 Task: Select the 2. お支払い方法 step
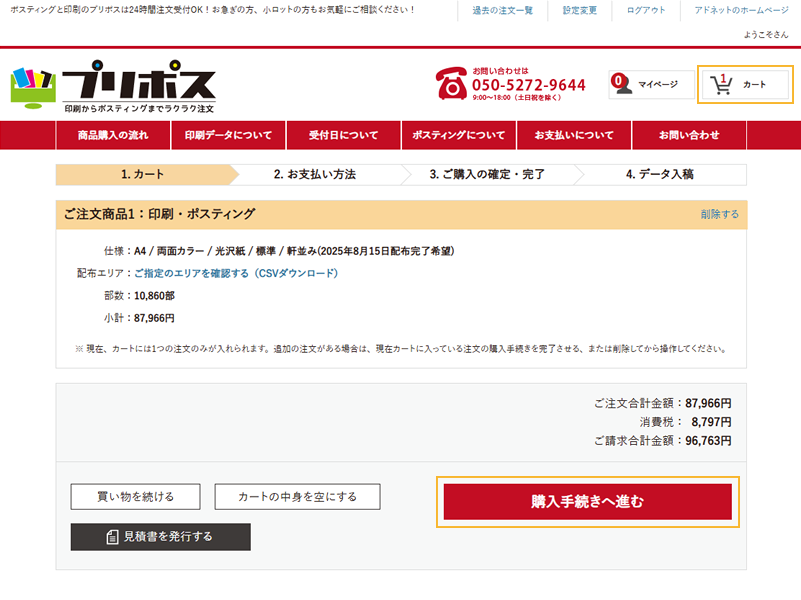tap(315, 174)
